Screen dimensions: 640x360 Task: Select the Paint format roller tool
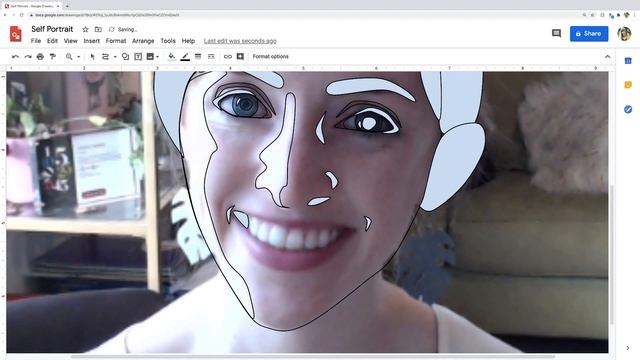click(x=53, y=57)
